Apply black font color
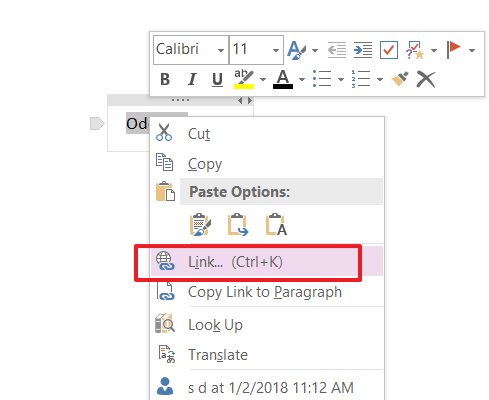The height and width of the screenshot is (400, 489). 283,79
